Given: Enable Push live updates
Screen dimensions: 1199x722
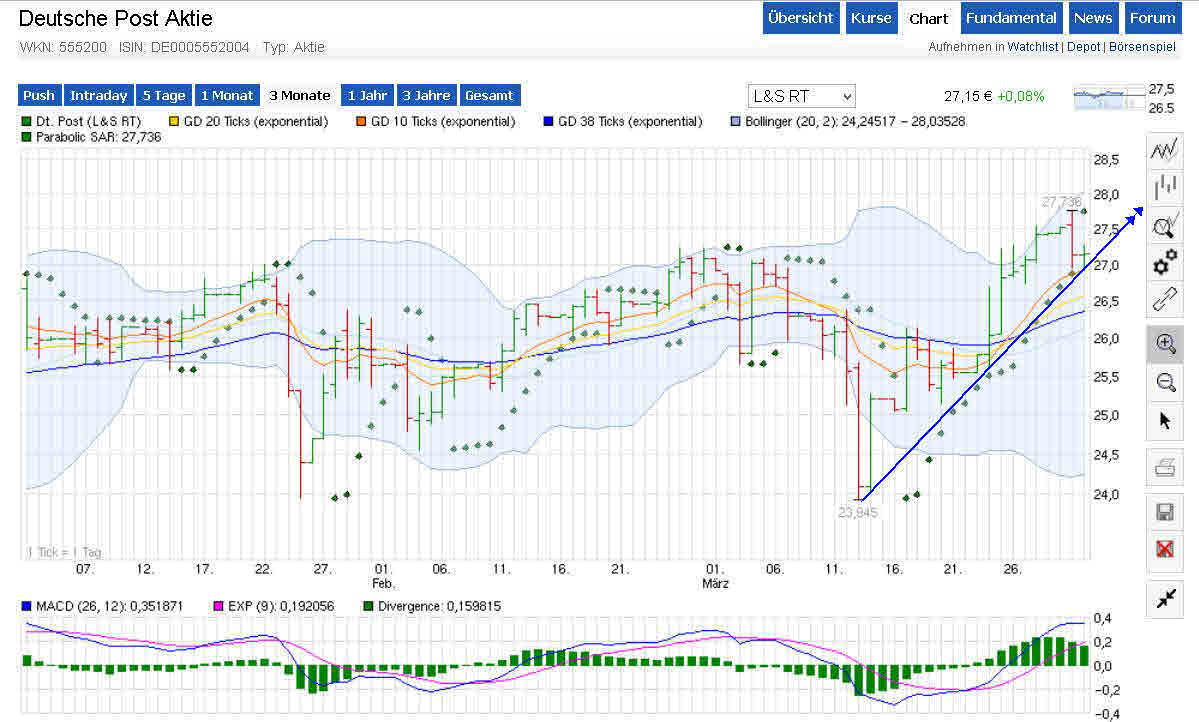Looking at the screenshot, I should [x=39, y=96].
